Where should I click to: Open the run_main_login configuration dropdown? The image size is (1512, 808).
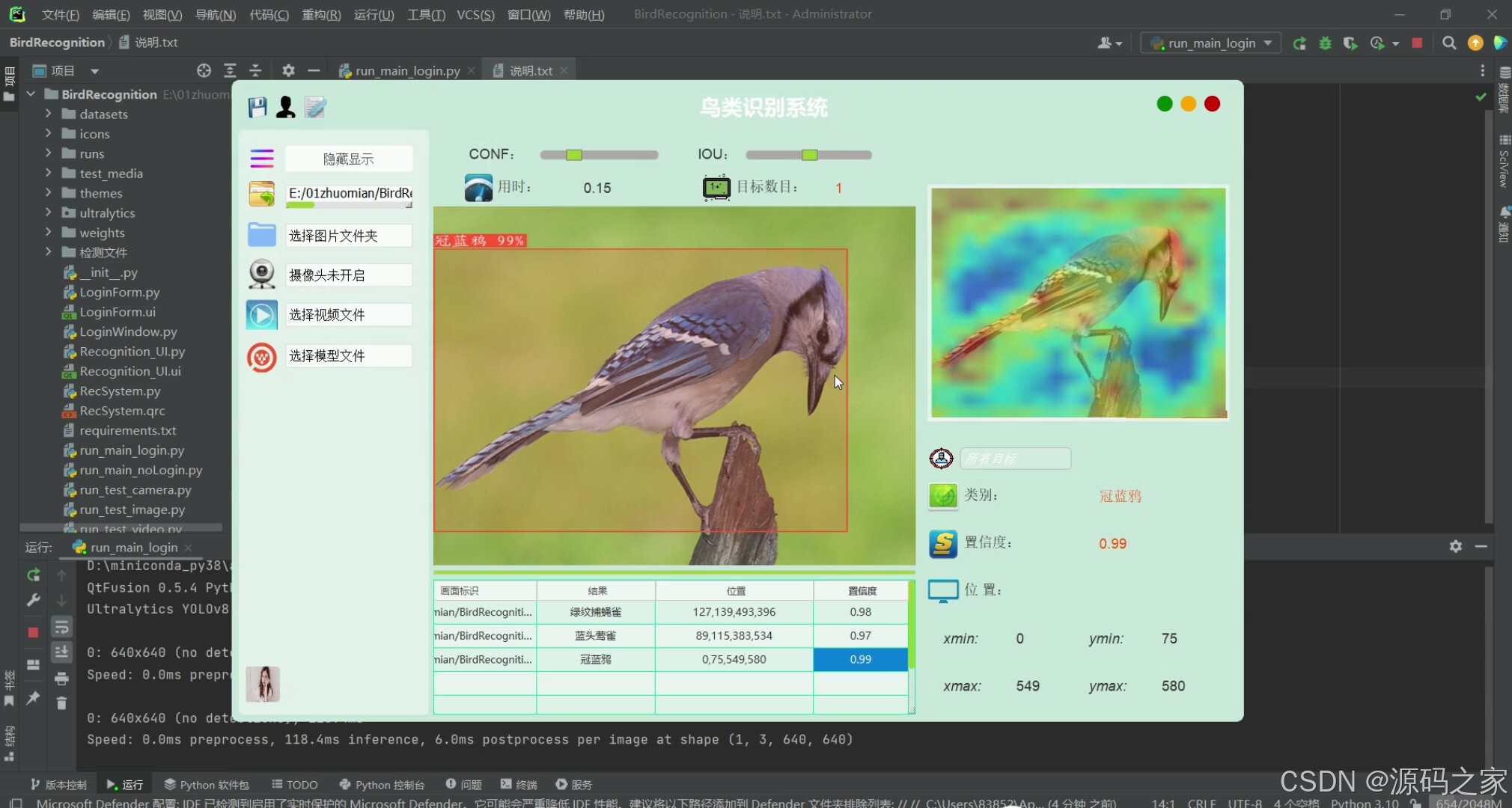(1210, 43)
